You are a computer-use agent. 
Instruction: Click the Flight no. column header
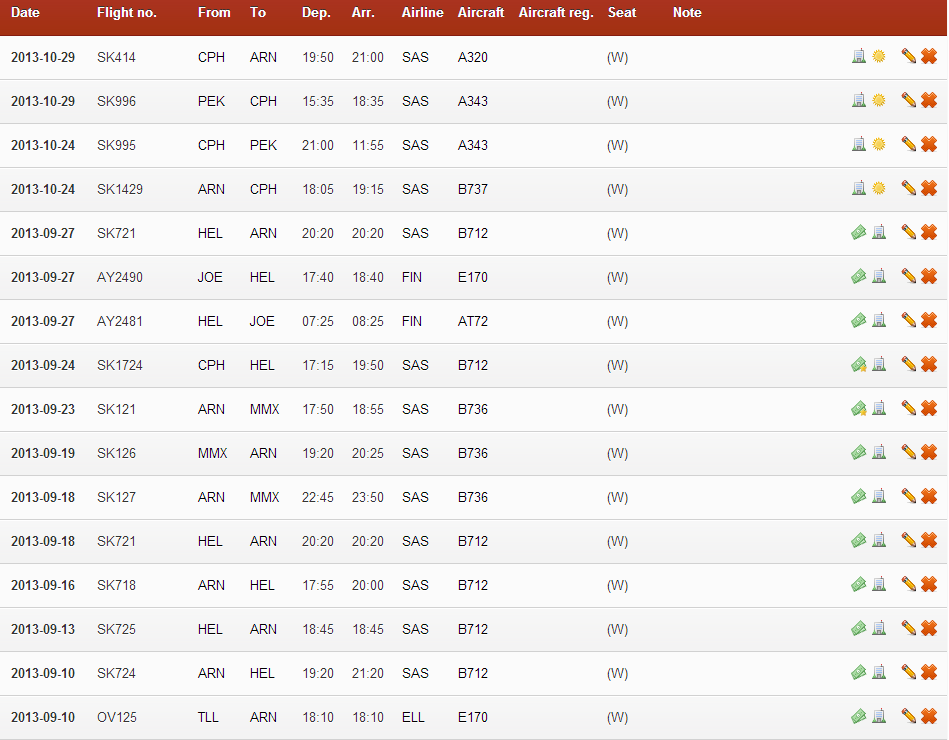click(x=127, y=13)
